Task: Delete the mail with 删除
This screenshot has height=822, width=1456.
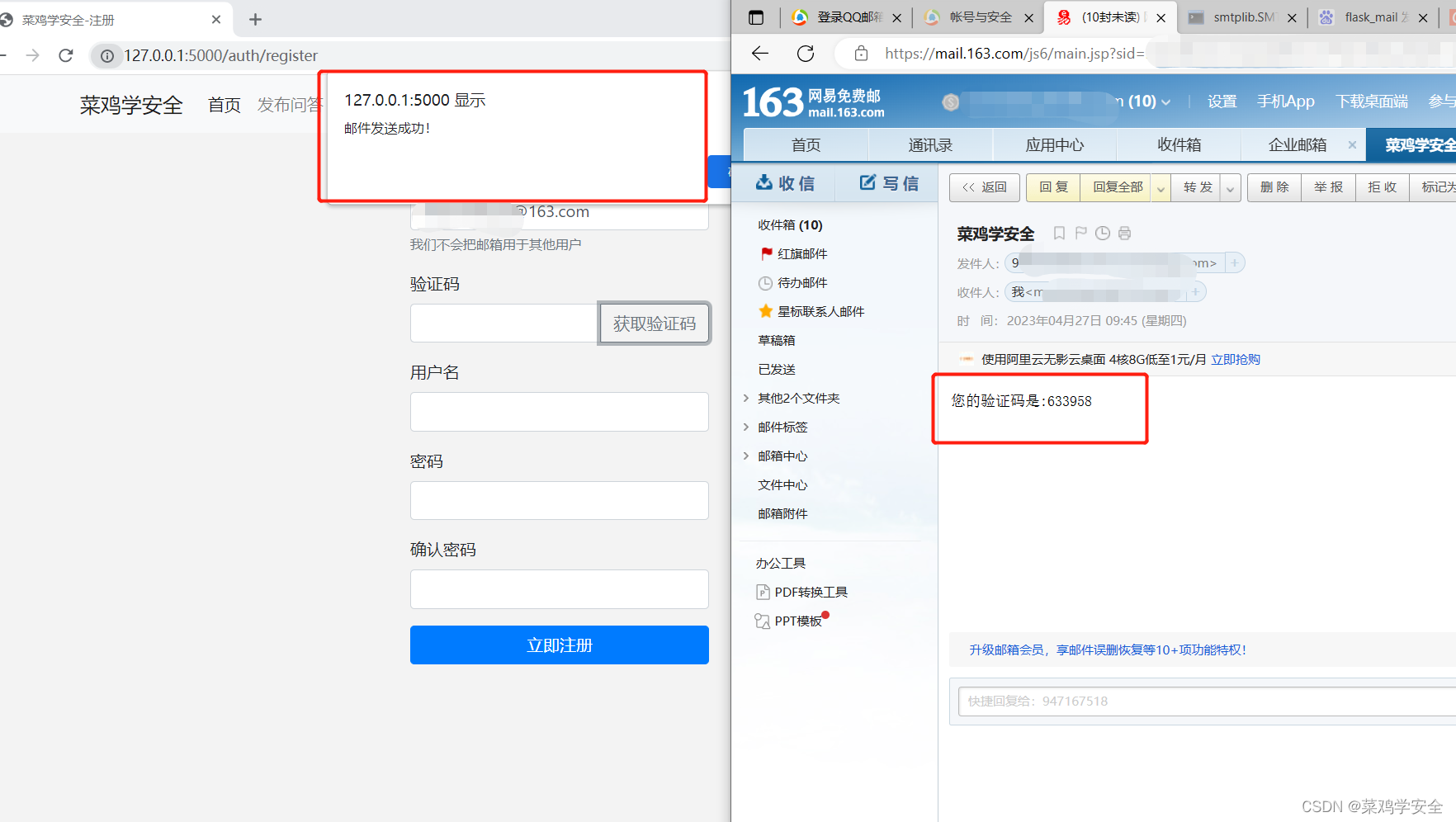Action: coord(1274,187)
